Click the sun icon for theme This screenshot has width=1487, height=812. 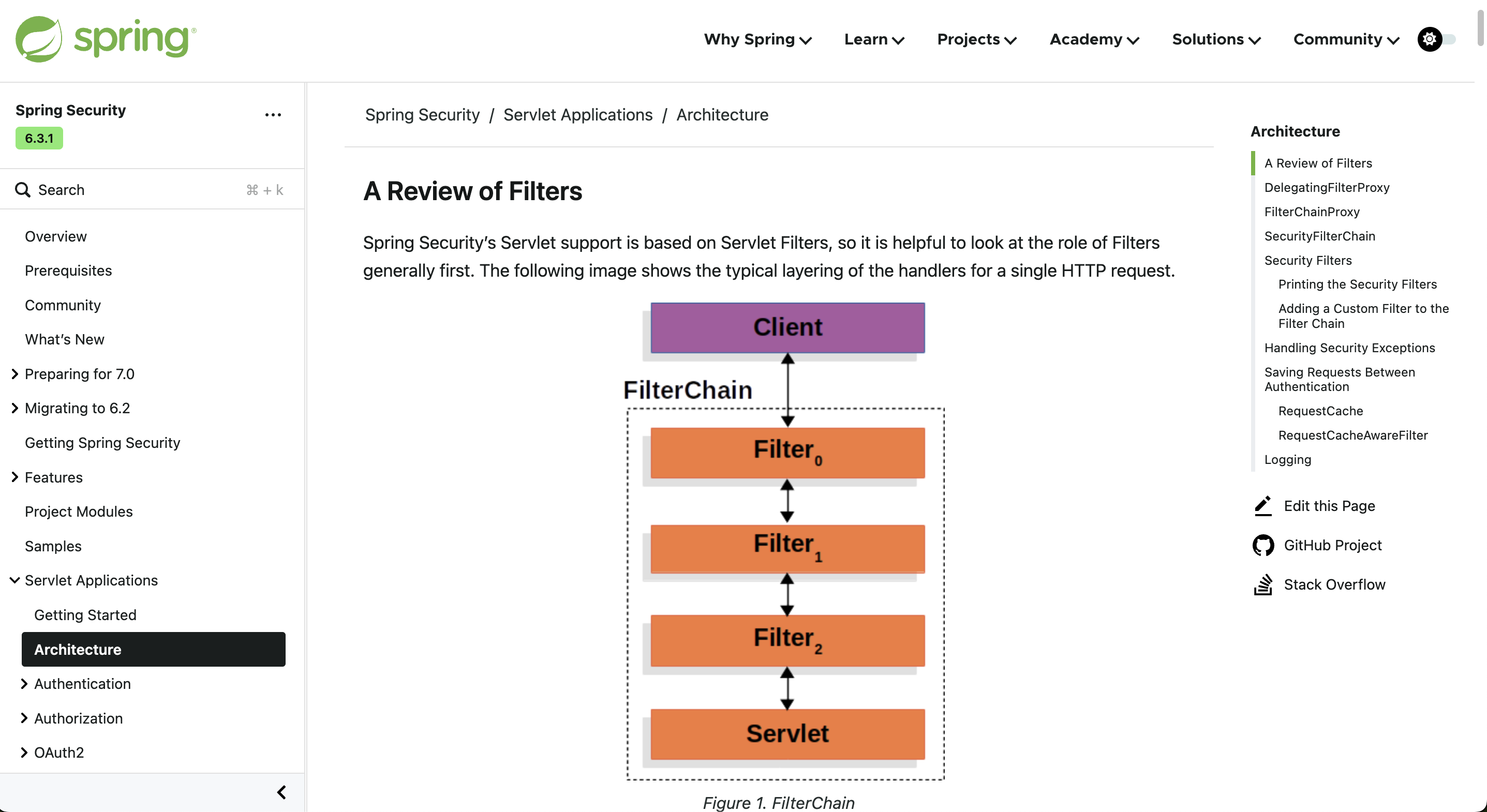[1429, 39]
